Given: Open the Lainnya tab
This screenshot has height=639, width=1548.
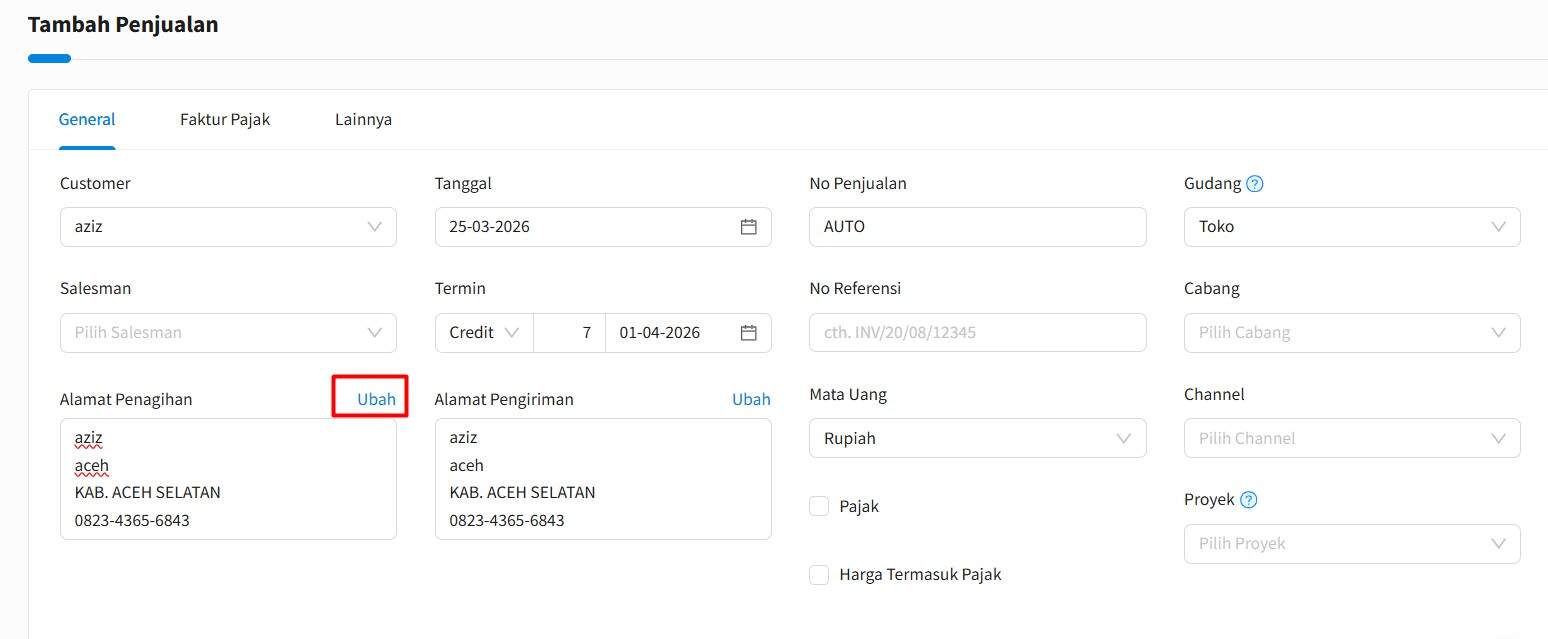Looking at the screenshot, I should (x=363, y=120).
